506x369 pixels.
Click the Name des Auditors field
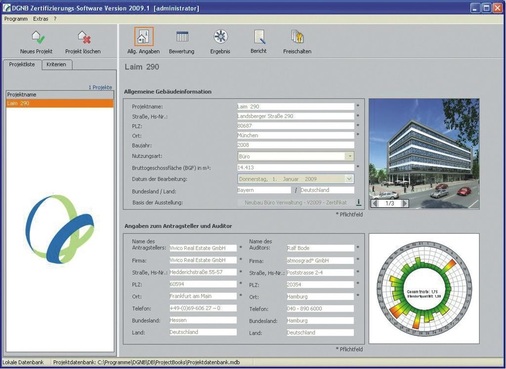pyautogui.click(x=320, y=248)
